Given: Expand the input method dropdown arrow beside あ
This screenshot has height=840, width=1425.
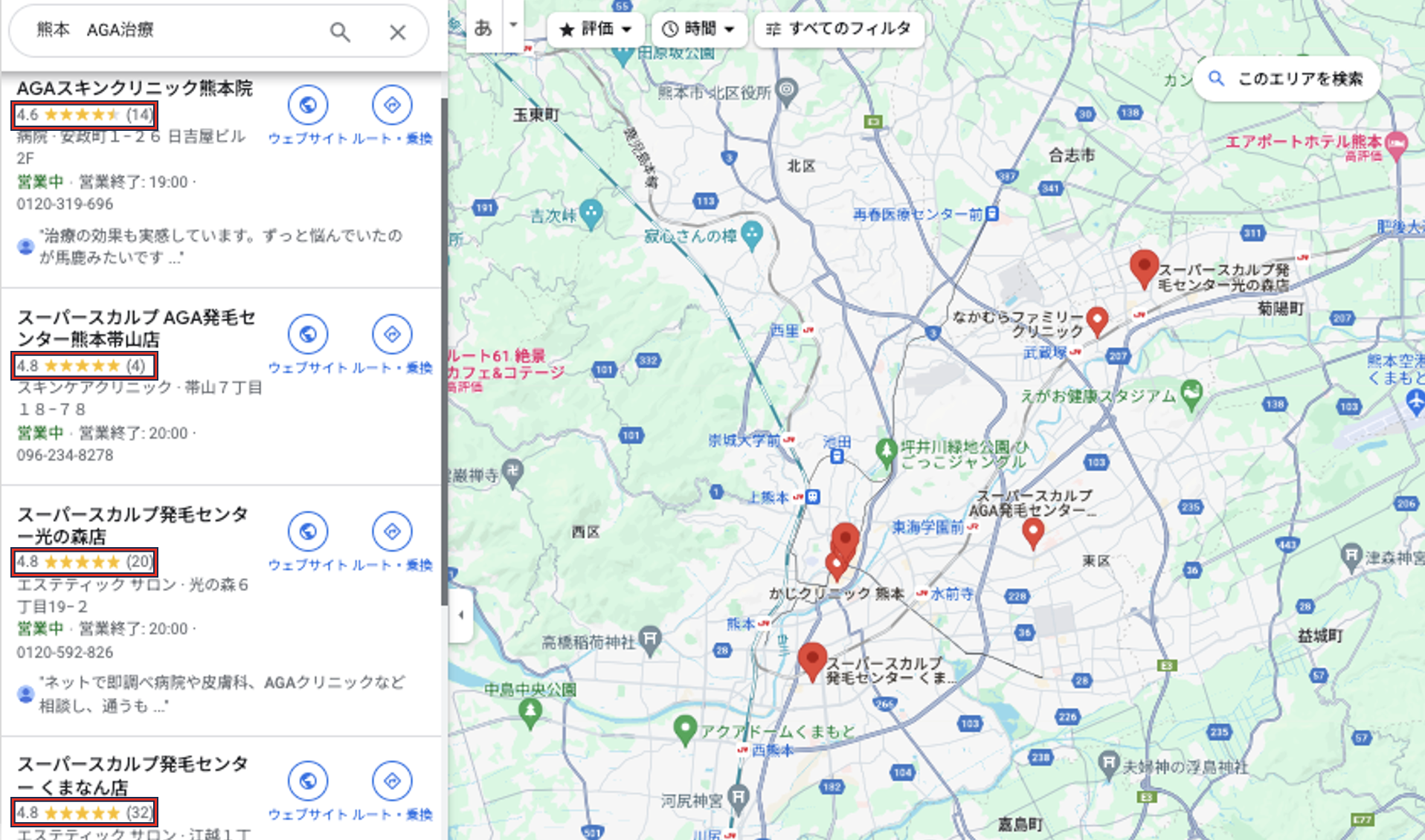Looking at the screenshot, I should click(x=513, y=25).
